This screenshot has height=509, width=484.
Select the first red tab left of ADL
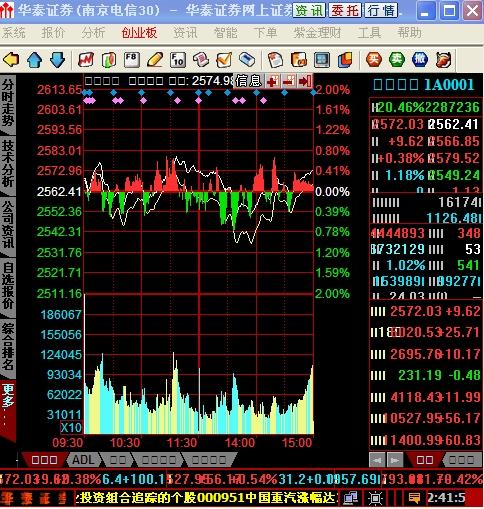[44, 460]
